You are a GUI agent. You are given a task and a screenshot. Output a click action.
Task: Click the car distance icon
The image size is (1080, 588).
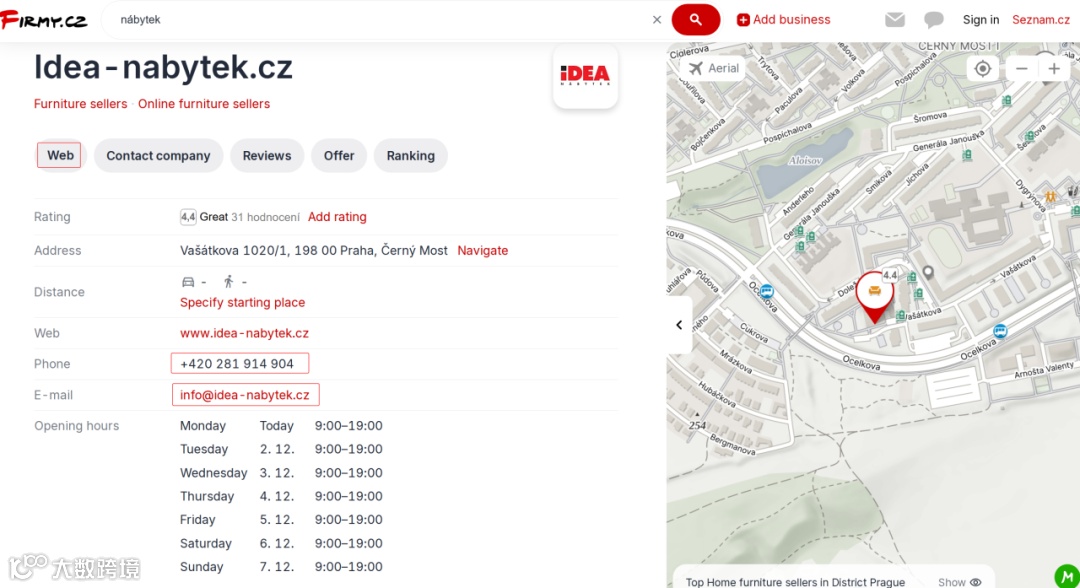coord(188,282)
